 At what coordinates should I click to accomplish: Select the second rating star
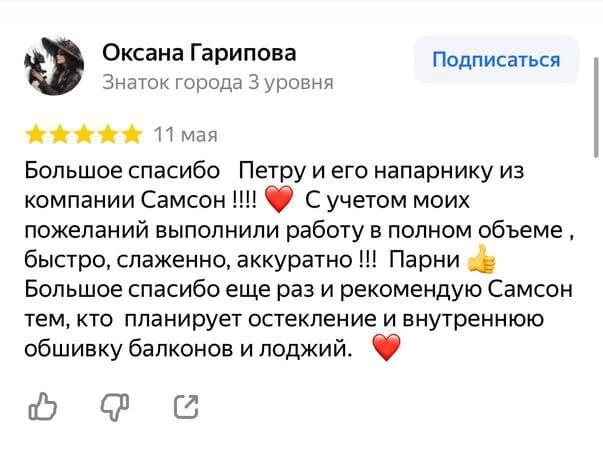pos(60,135)
